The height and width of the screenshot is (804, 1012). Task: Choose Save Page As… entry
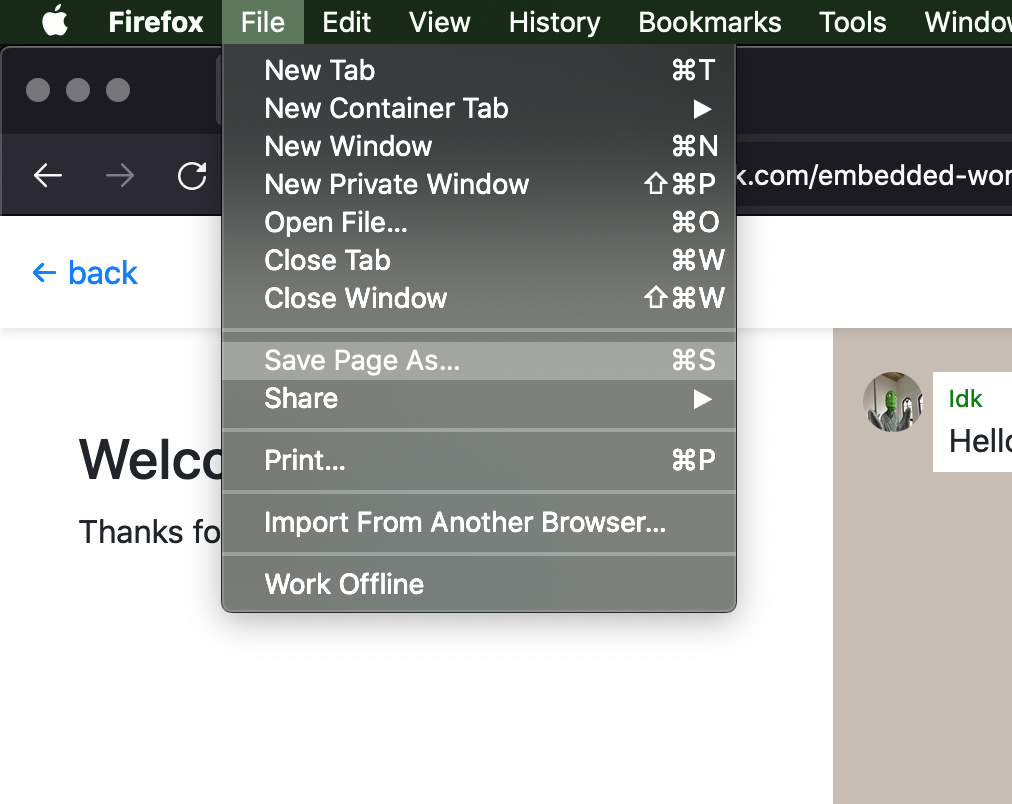[x=479, y=361]
